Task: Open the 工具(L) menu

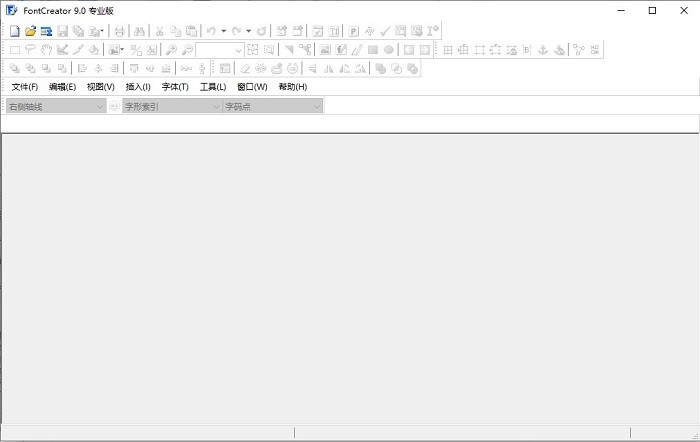Action: [213, 87]
